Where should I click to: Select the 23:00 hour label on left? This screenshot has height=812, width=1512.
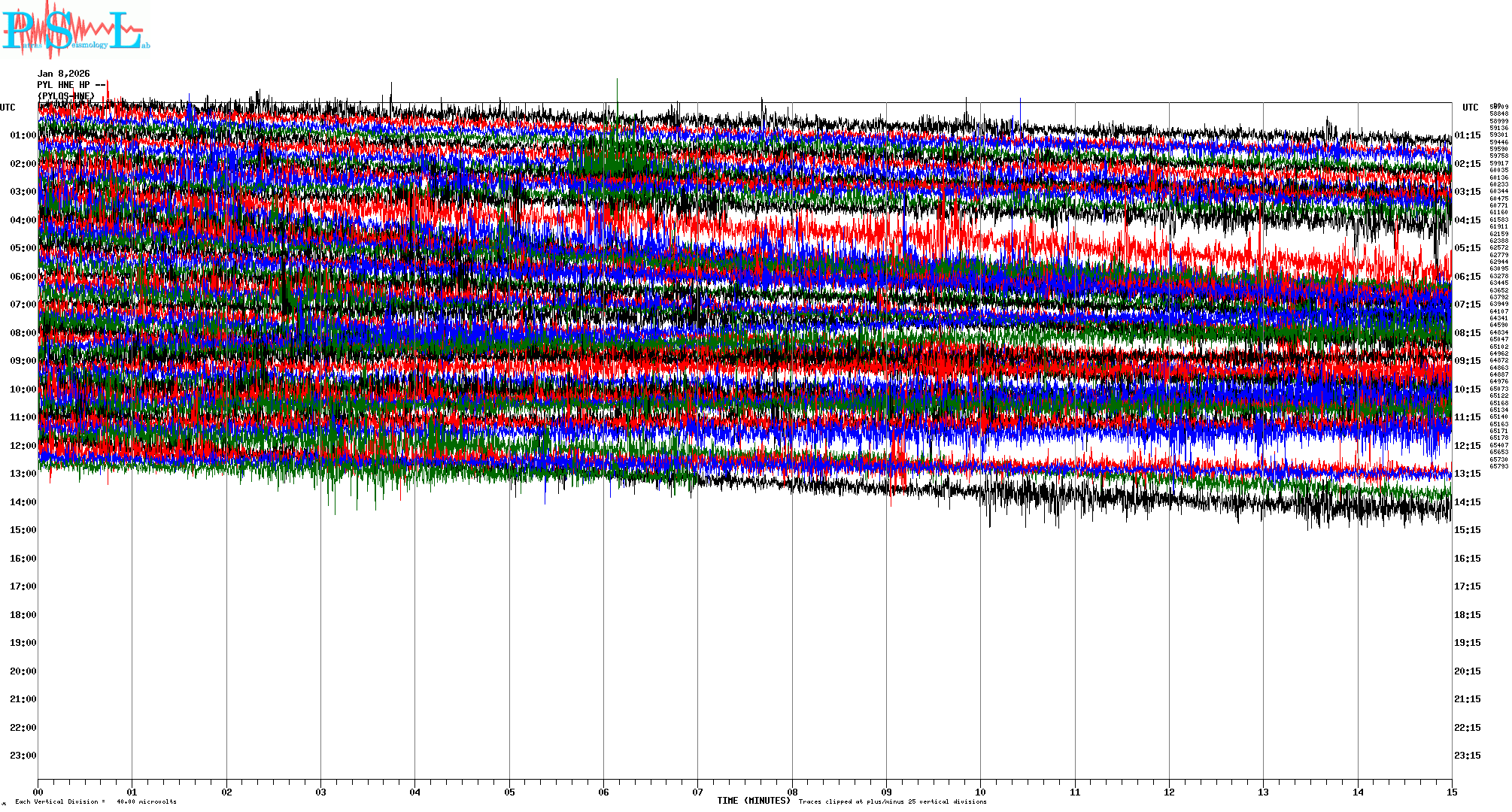(23, 756)
